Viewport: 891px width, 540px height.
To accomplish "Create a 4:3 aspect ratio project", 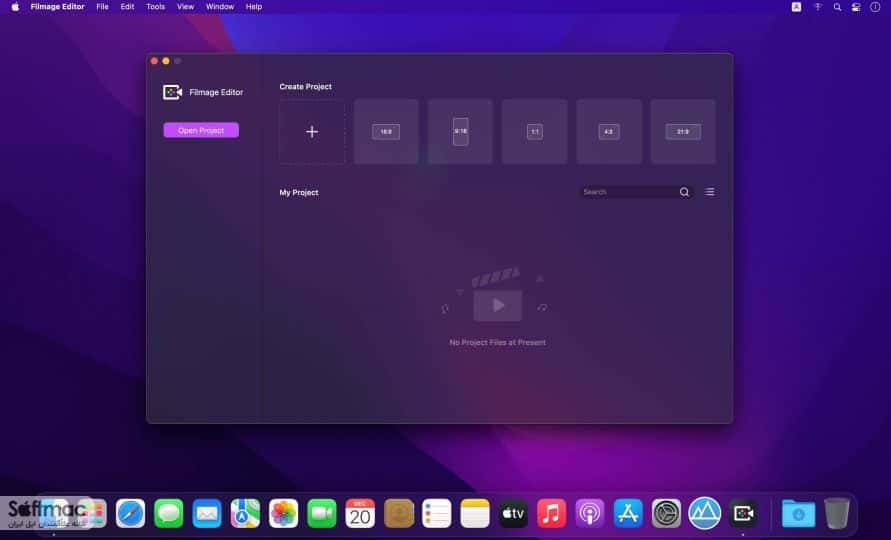I will [x=609, y=132].
